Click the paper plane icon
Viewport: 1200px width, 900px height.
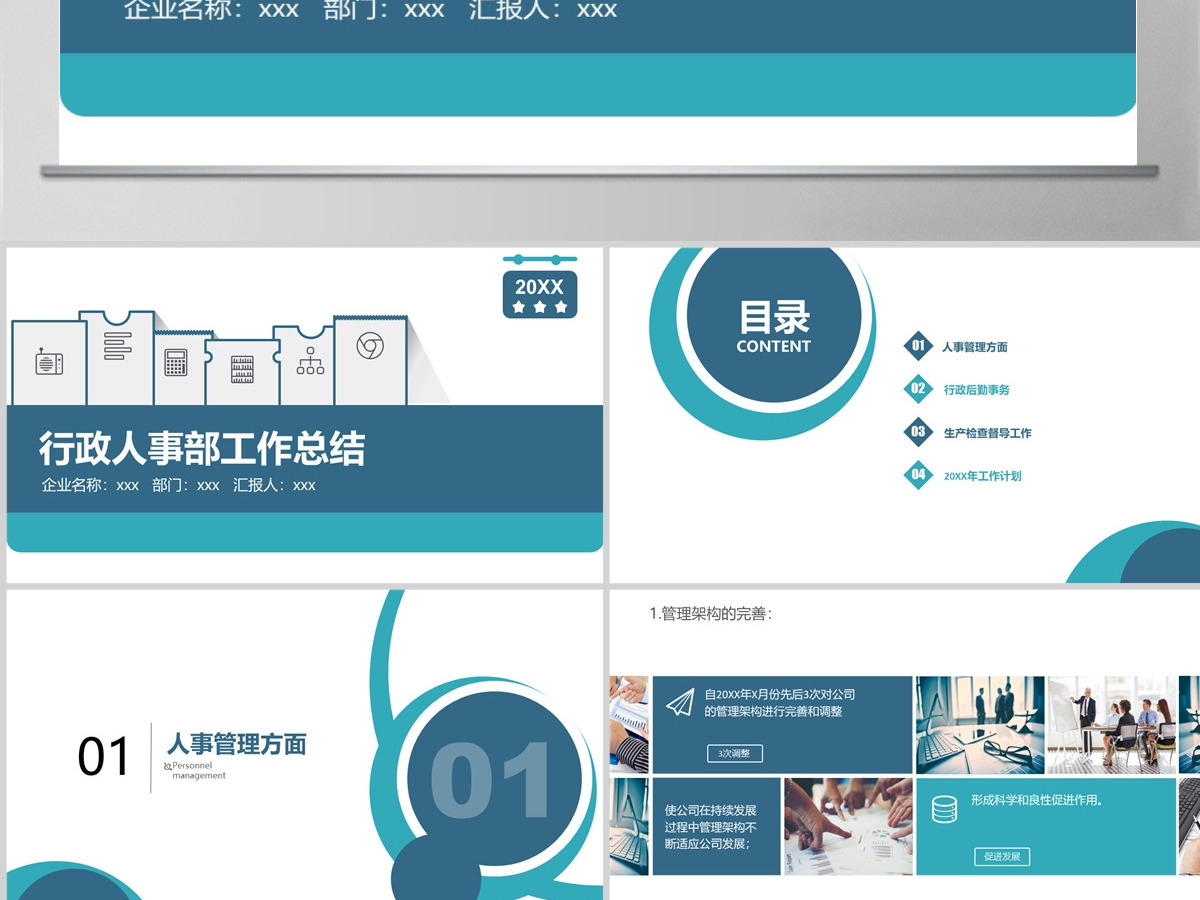[680, 703]
